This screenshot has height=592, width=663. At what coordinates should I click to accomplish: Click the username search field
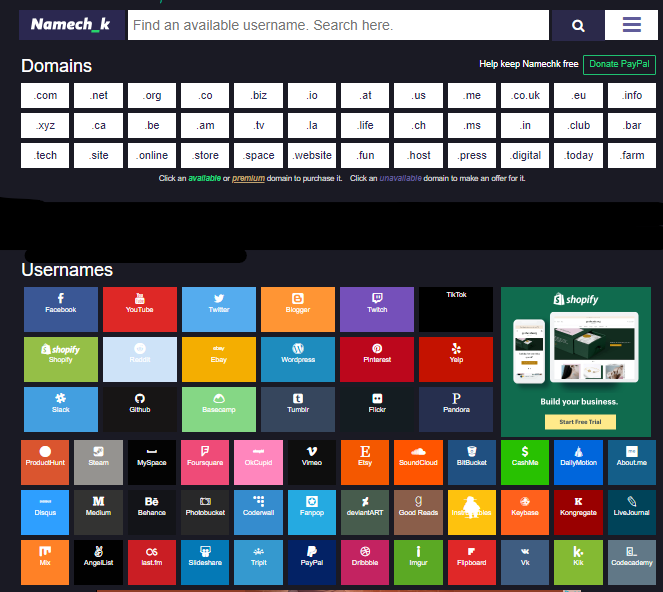pos(338,25)
